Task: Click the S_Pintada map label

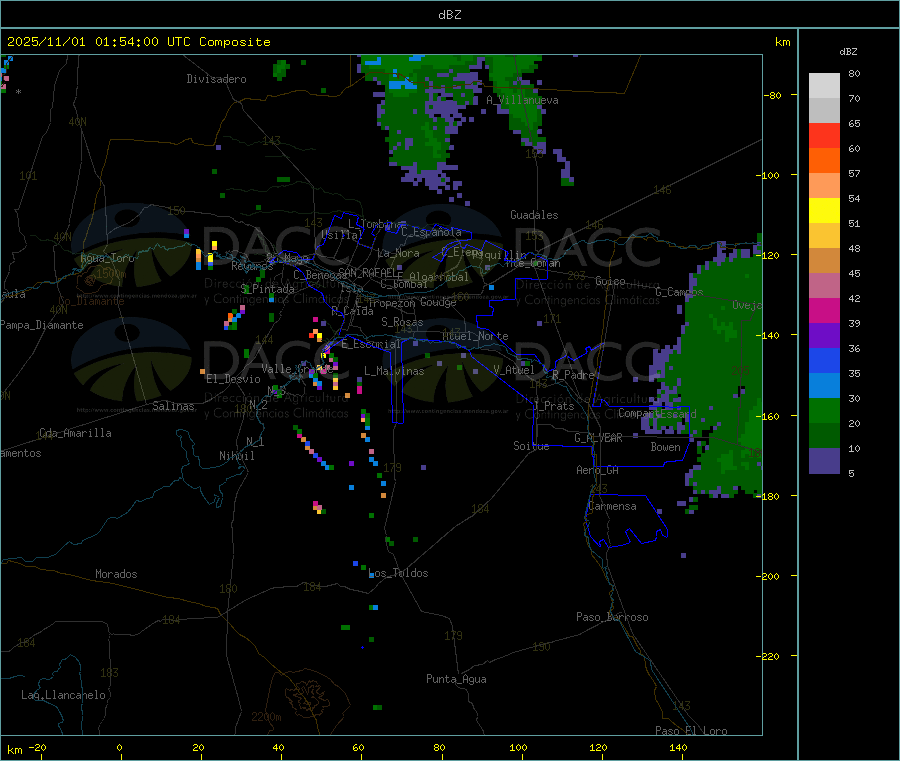Action: click(267, 289)
